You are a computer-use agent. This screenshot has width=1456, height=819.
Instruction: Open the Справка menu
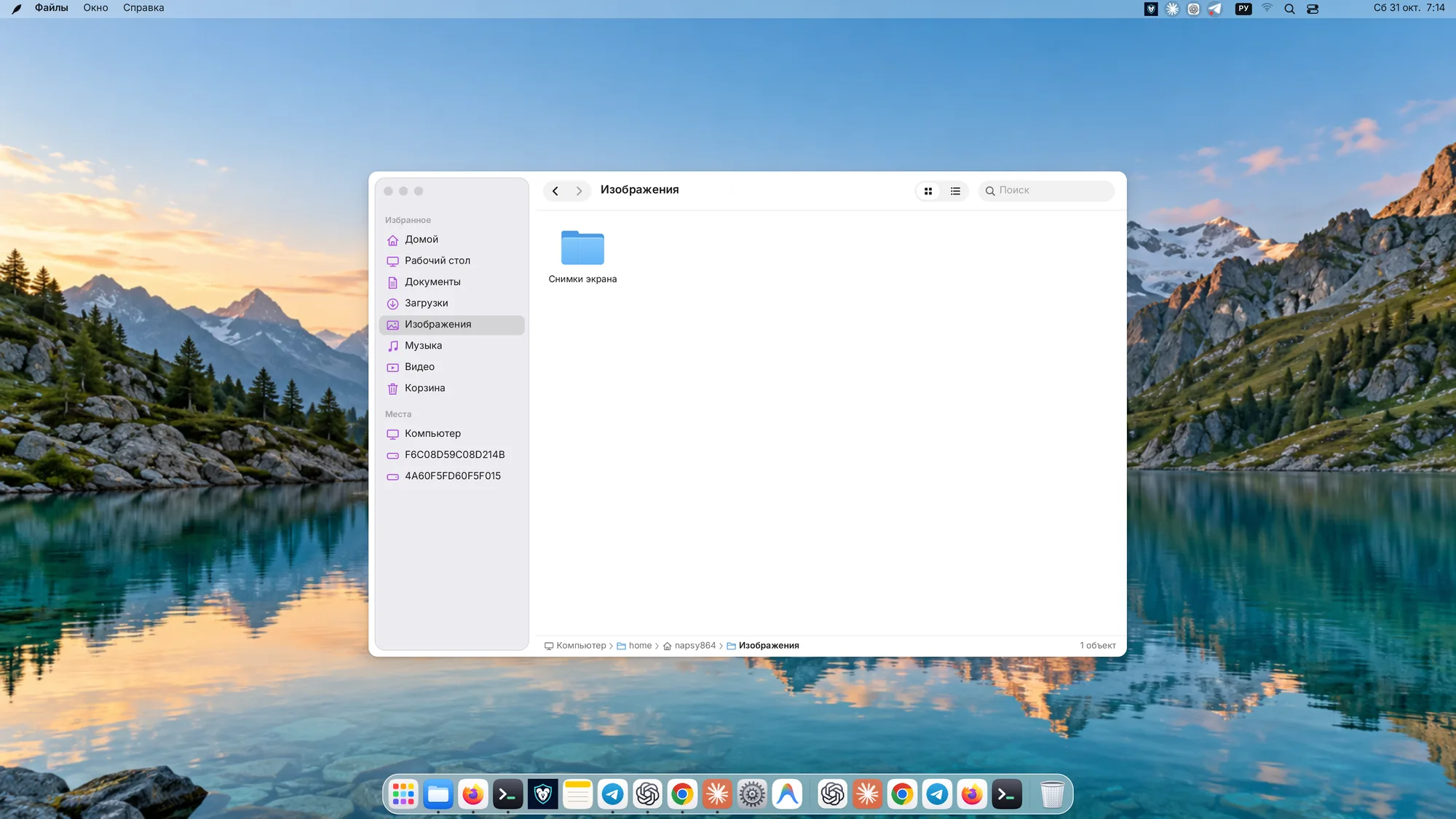(143, 8)
